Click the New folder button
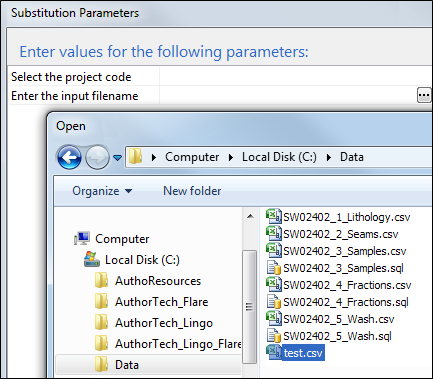 click(x=192, y=191)
